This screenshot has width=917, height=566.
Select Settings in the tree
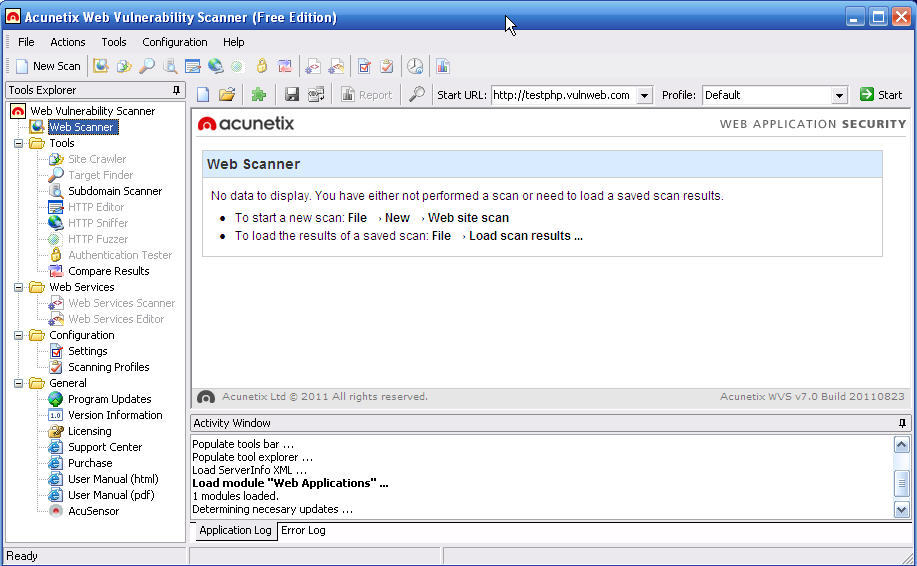point(87,351)
